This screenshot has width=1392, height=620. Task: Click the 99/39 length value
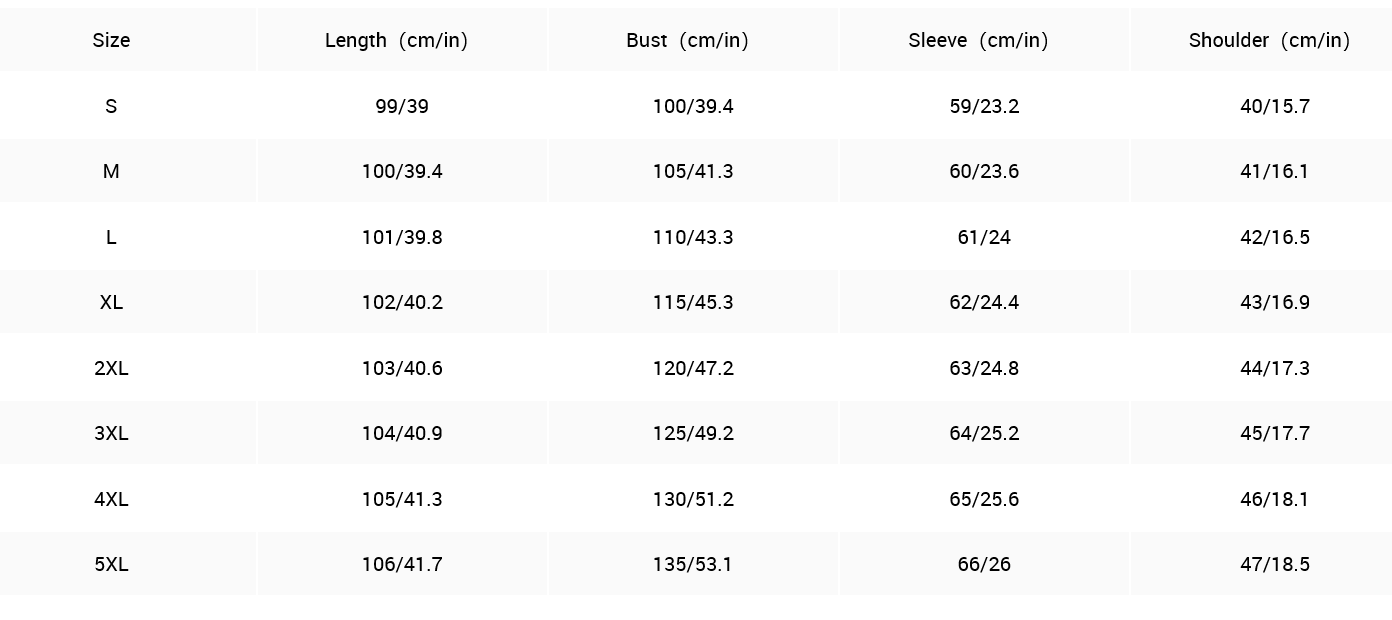click(402, 106)
